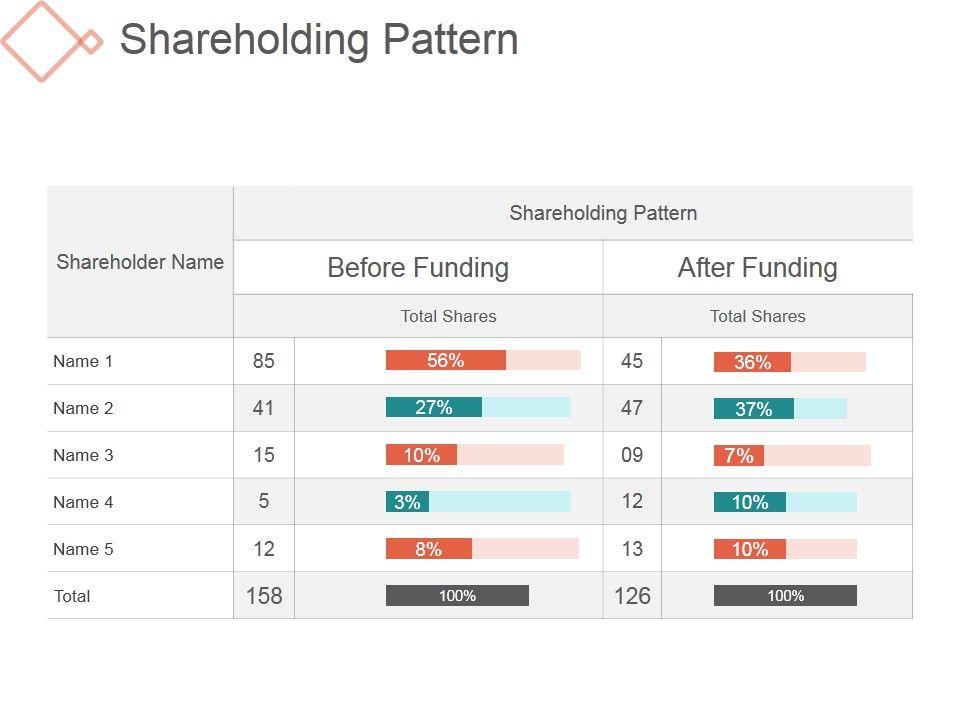
Task: Select the Name 4 row label
Action: pyautogui.click(x=83, y=502)
